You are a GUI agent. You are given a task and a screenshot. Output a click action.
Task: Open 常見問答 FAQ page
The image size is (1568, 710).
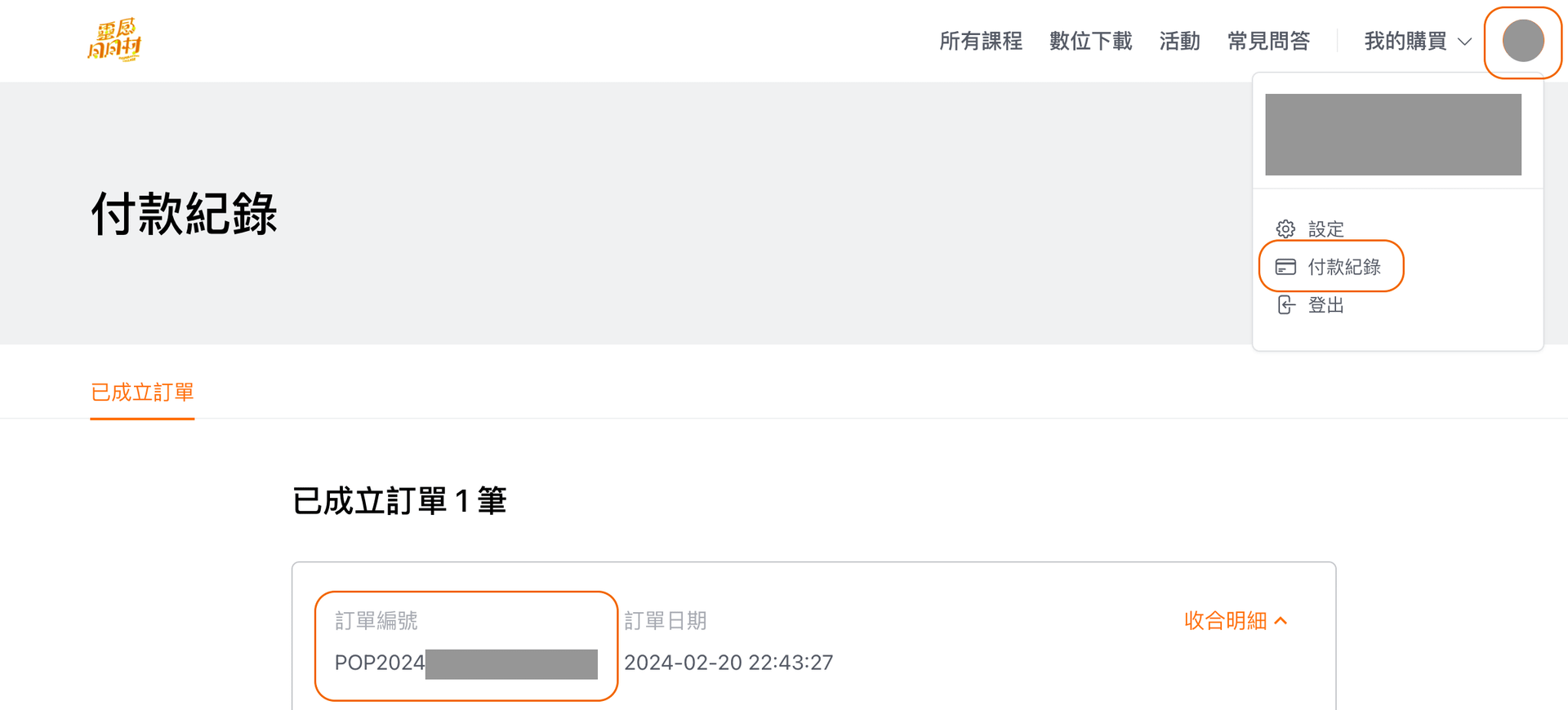tap(1268, 41)
